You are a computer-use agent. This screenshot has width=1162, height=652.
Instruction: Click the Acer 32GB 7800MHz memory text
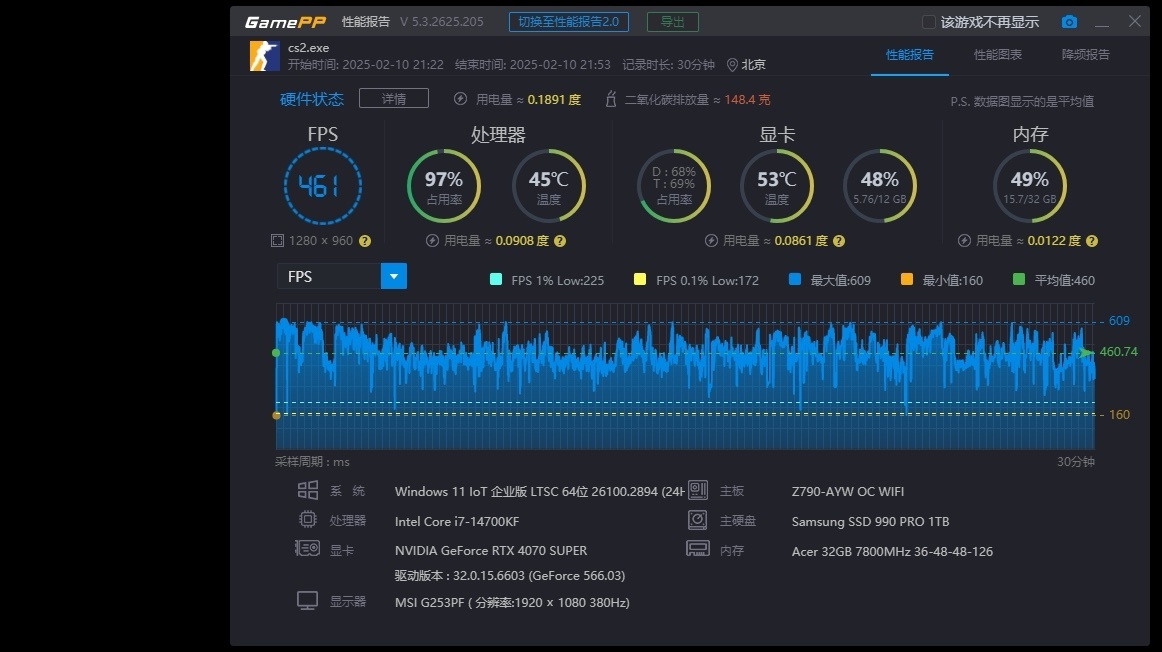892,551
